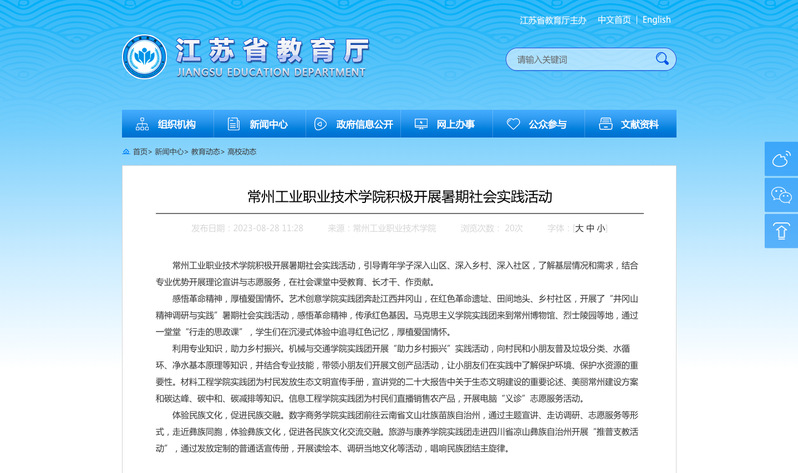This screenshot has height=473, width=798.
Task: Set font size to 小
Action: coord(601,228)
